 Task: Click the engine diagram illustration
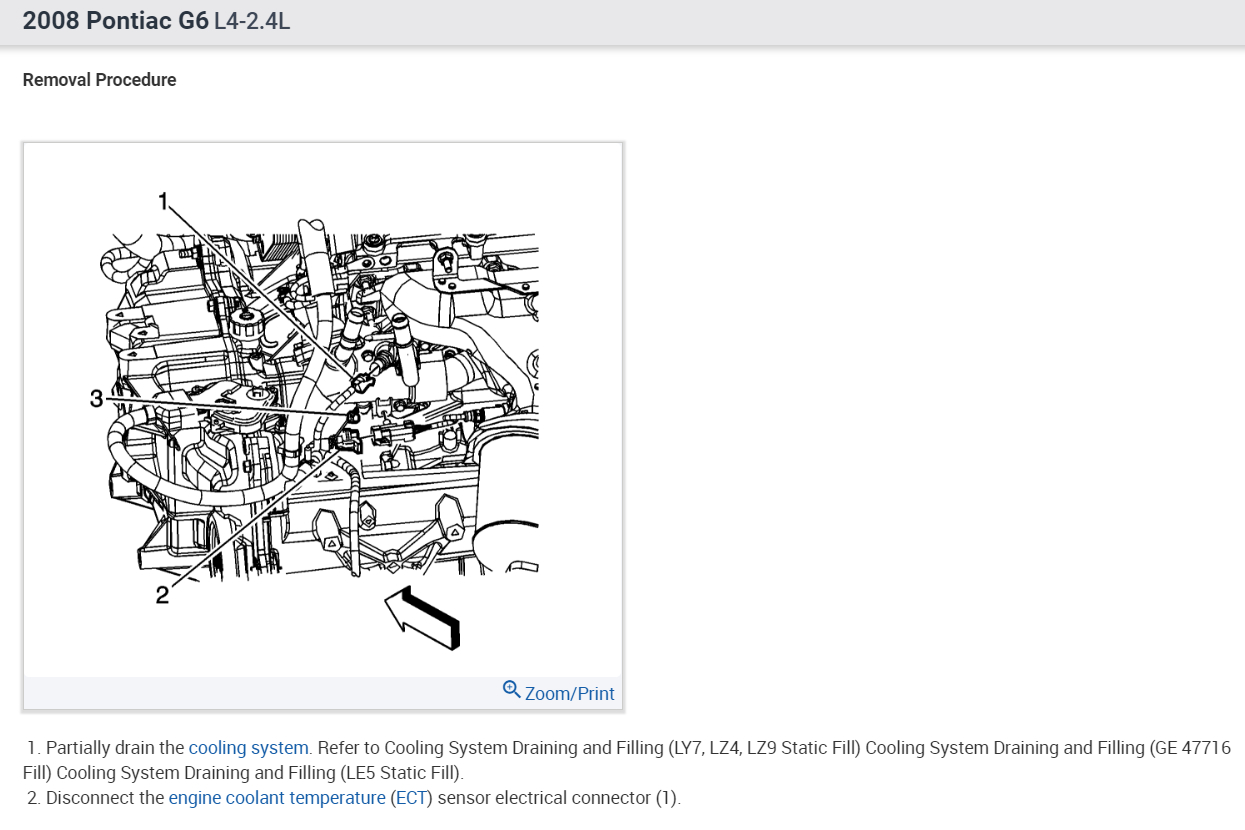pyautogui.click(x=322, y=410)
